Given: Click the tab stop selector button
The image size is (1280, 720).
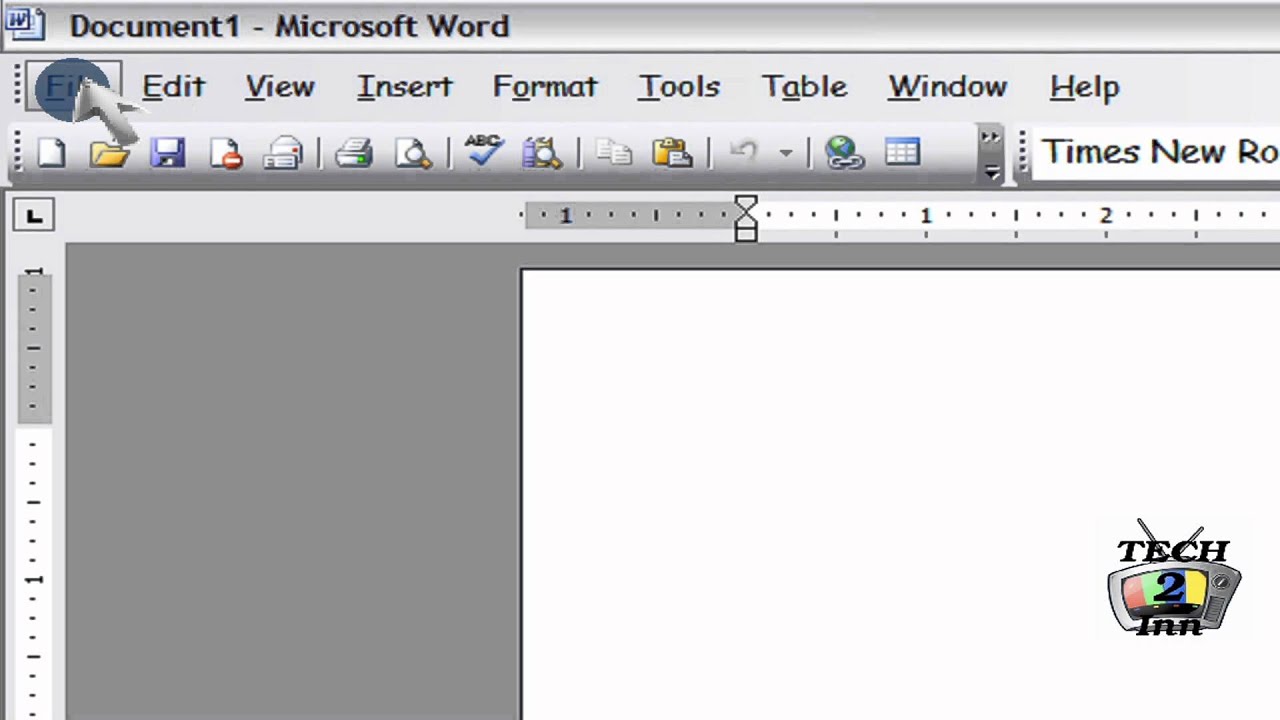Looking at the screenshot, I should coord(34,216).
